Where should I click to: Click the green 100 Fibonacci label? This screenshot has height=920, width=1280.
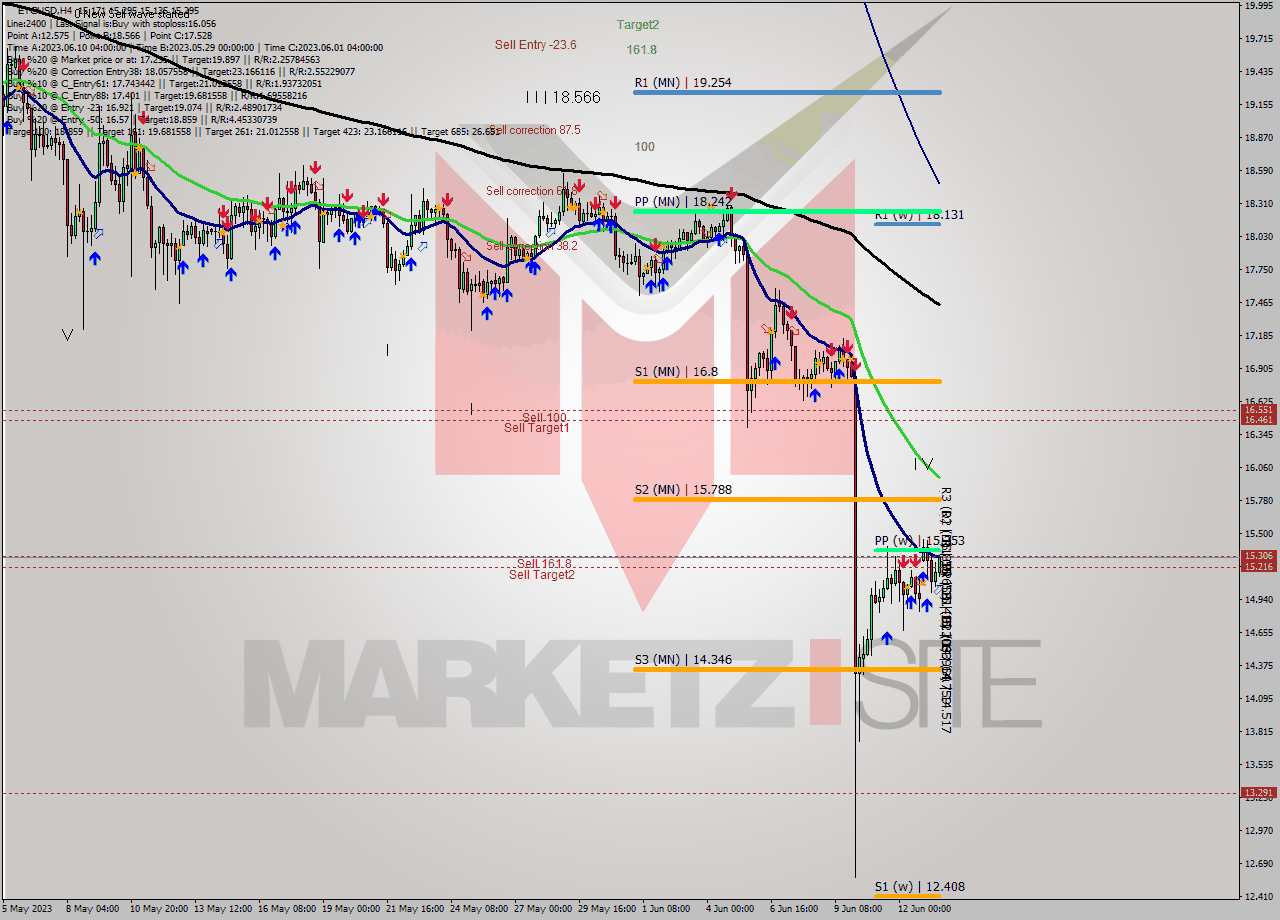(x=644, y=147)
